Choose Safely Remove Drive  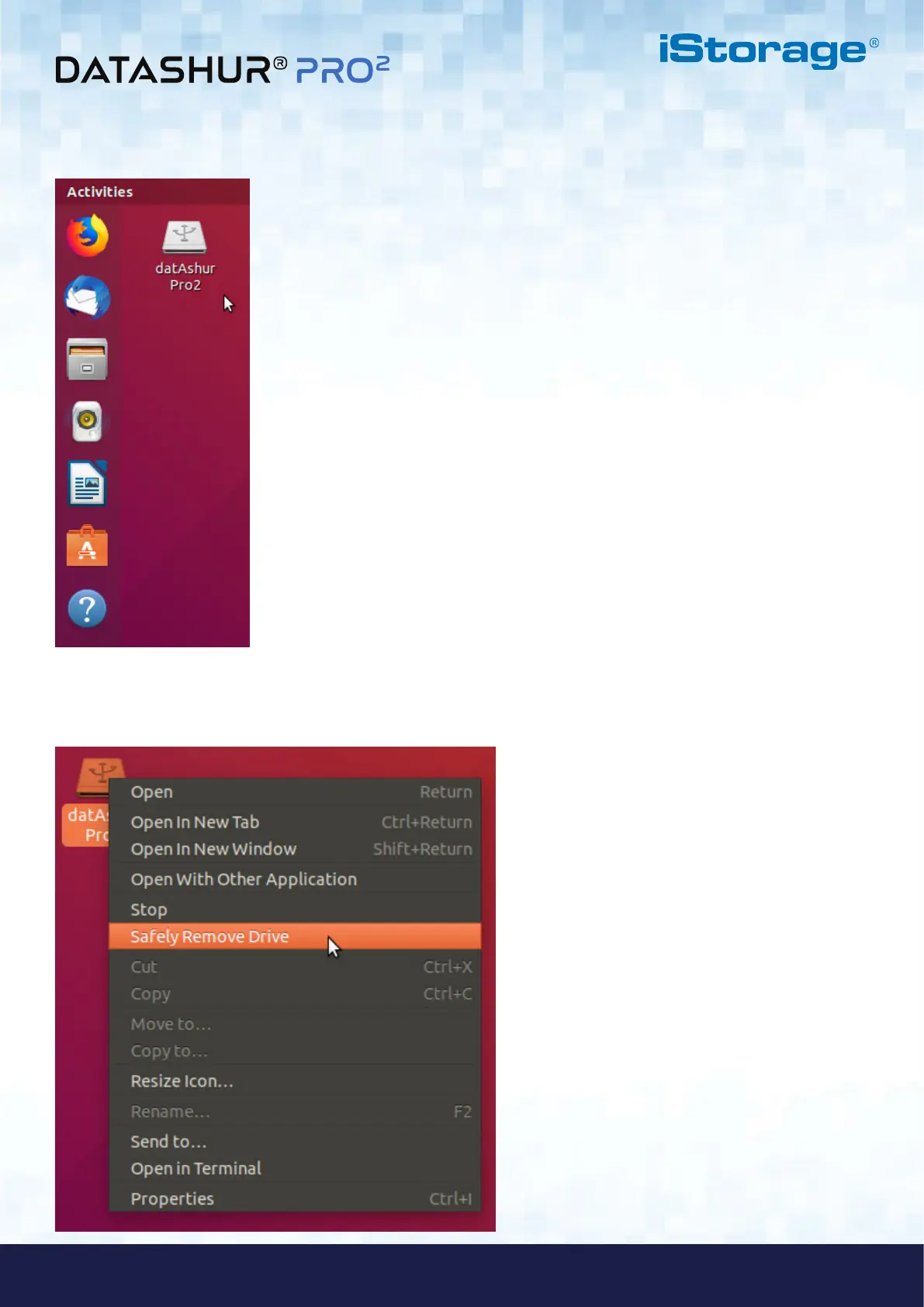[295, 936]
